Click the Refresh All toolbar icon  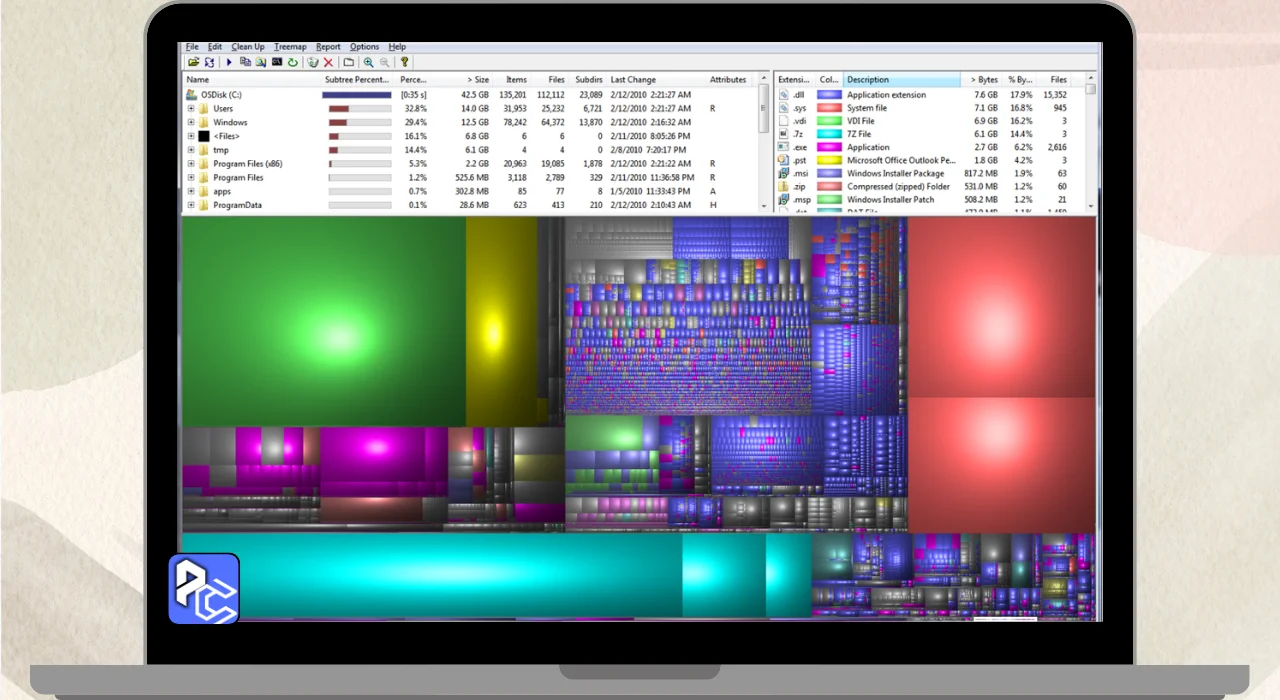click(x=209, y=62)
